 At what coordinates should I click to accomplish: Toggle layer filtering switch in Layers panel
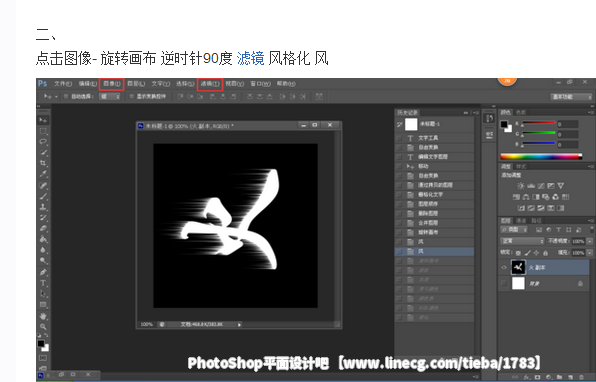(591, 230)
